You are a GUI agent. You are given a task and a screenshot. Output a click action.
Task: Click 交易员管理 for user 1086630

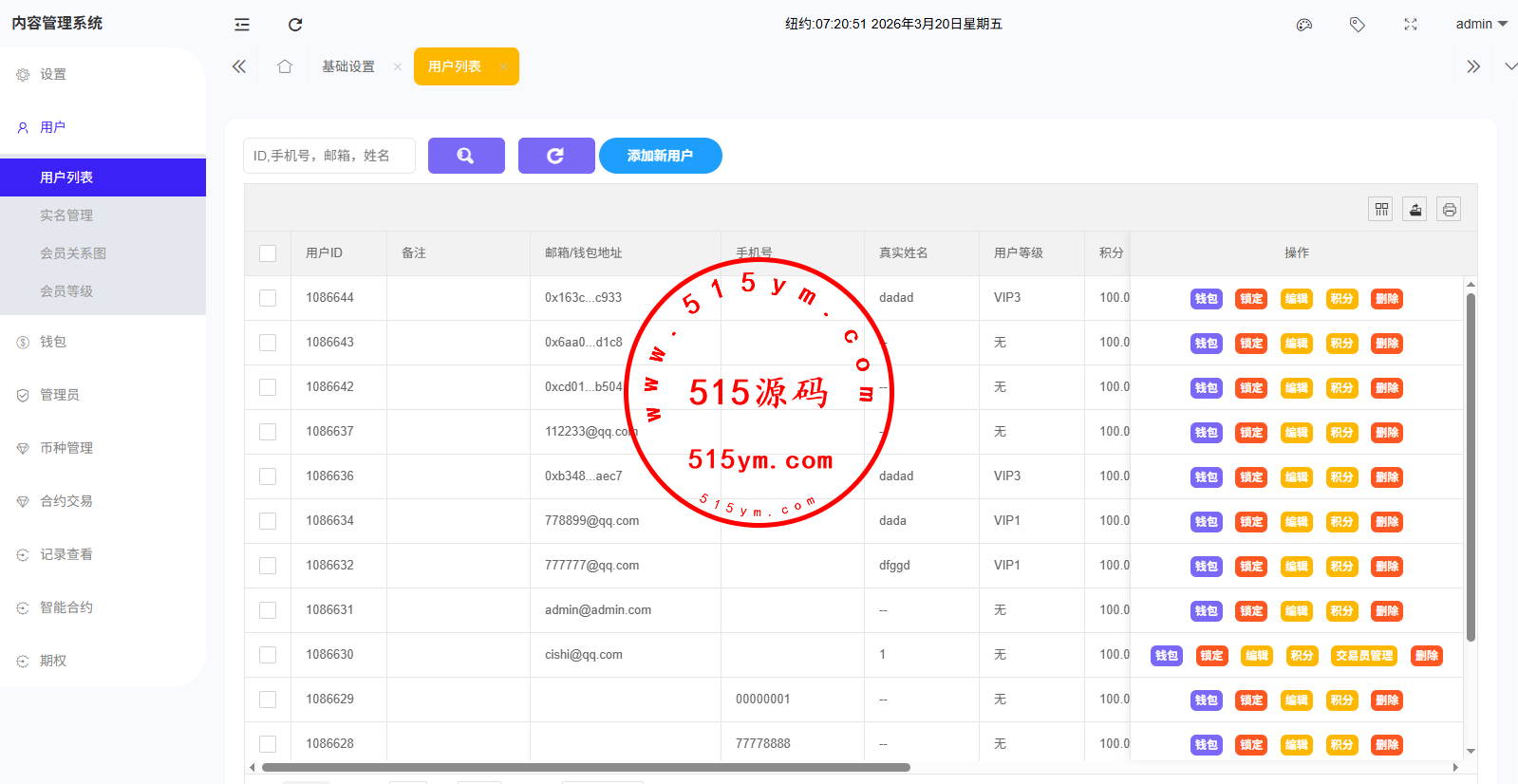tap(1364, 656)
